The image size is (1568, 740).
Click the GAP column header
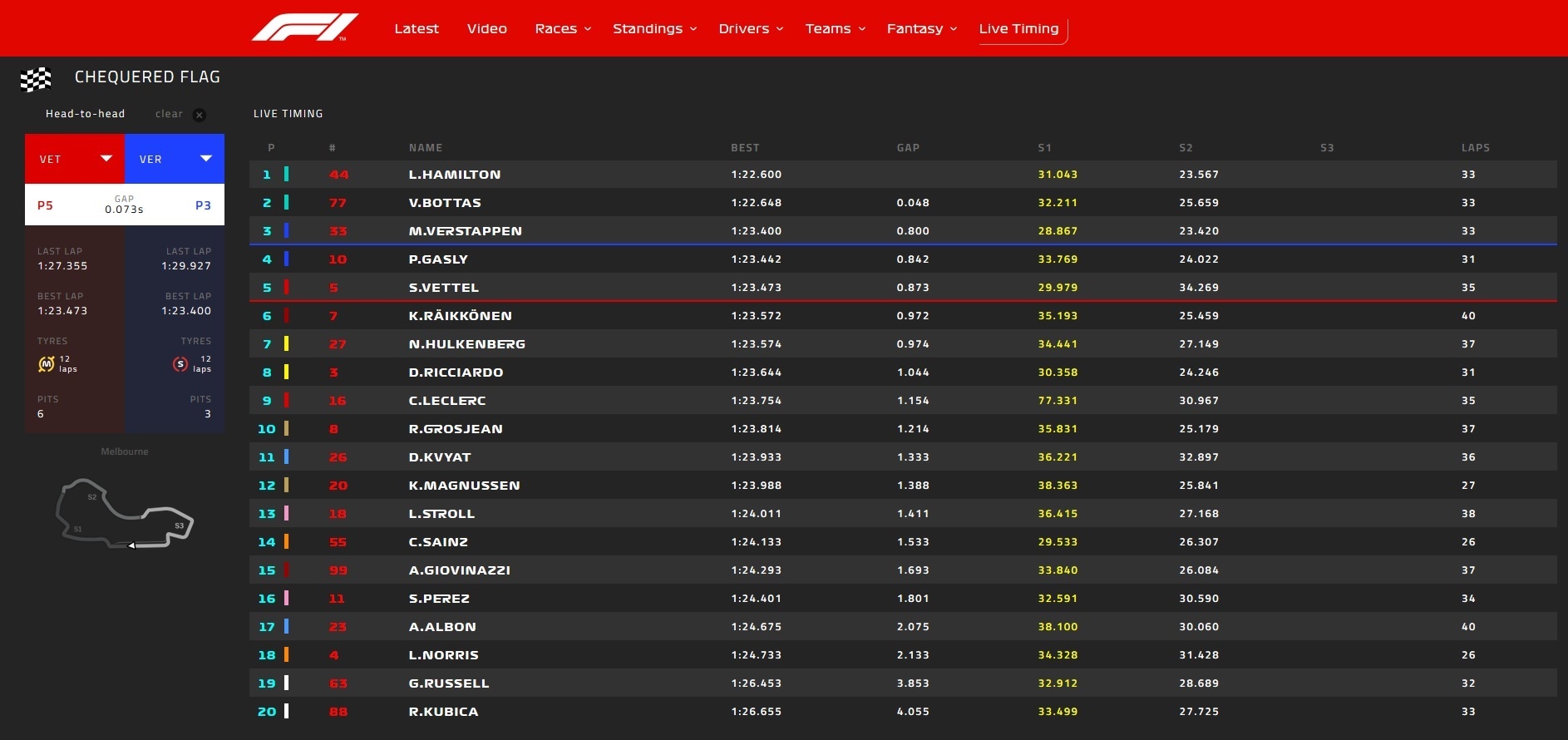click(x=908, y=148)
